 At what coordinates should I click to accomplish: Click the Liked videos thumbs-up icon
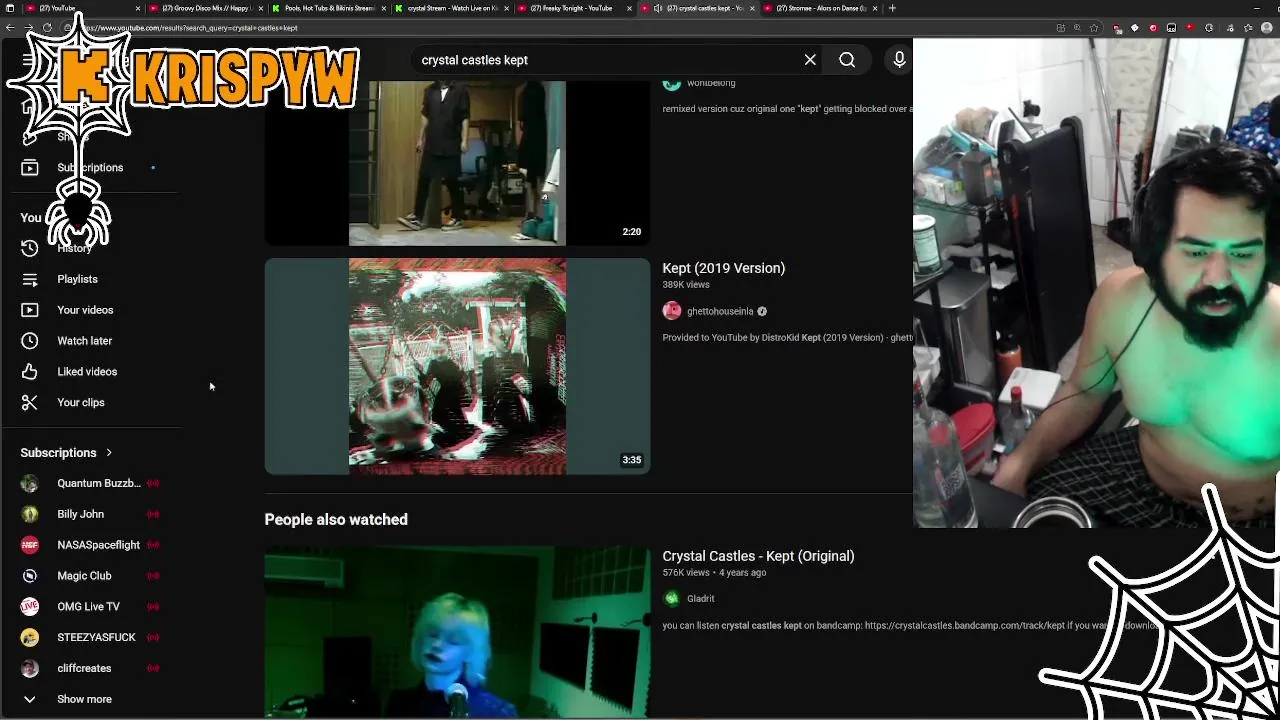(x=30, y=372)
